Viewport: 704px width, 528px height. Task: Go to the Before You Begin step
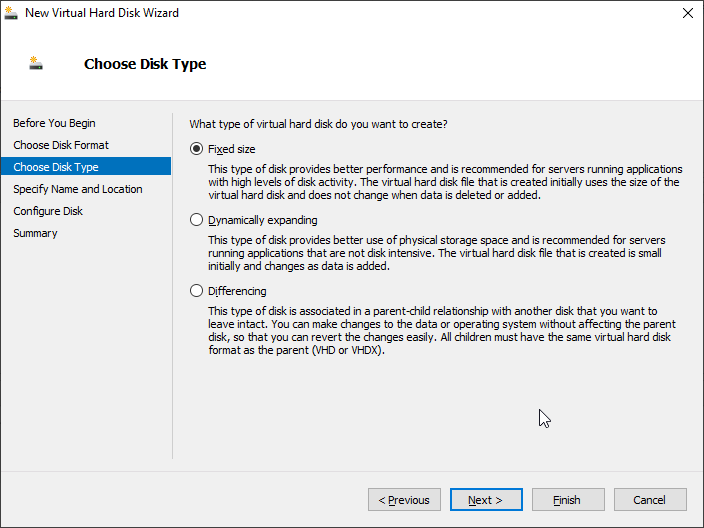click(54, 123)
